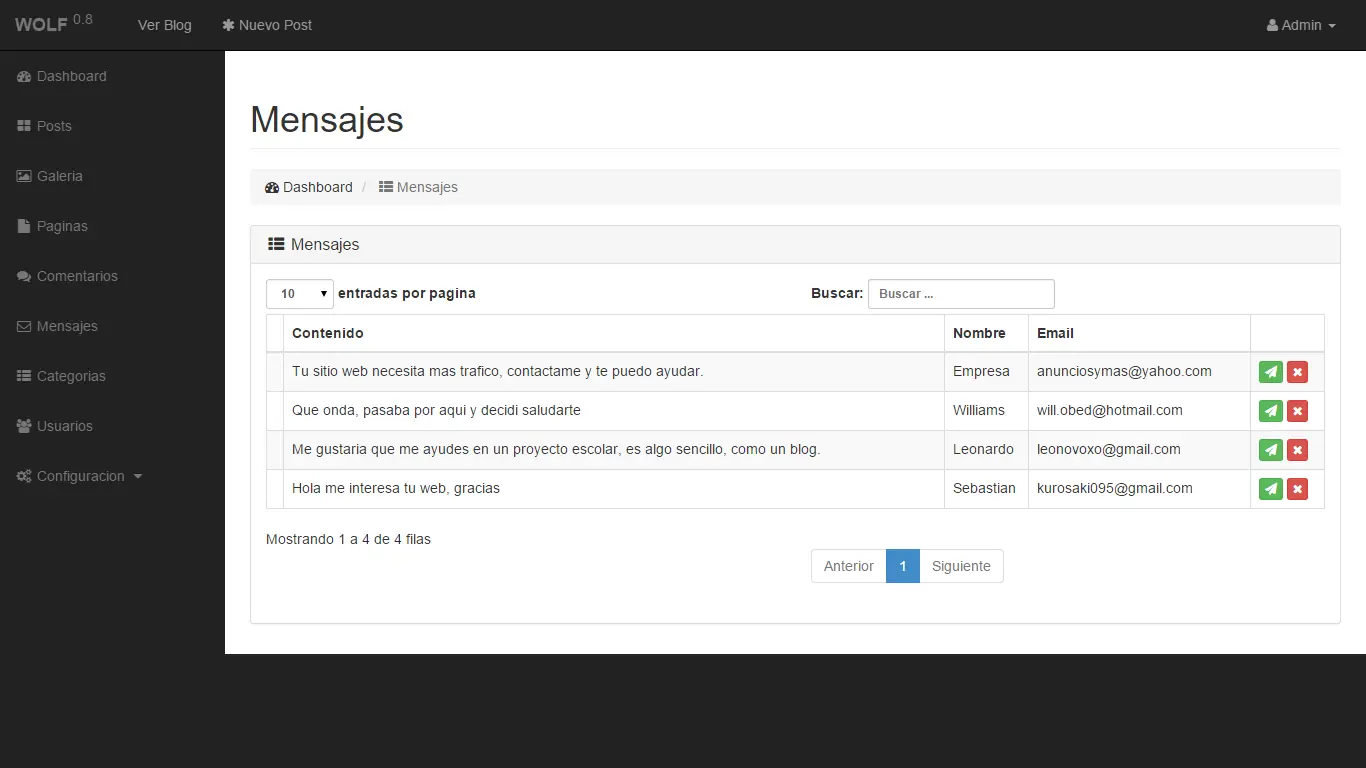Open Paginas in the sidebar
Image resolution: width=1366 pixels, height=768 pixels.
[x=62, y=226]
